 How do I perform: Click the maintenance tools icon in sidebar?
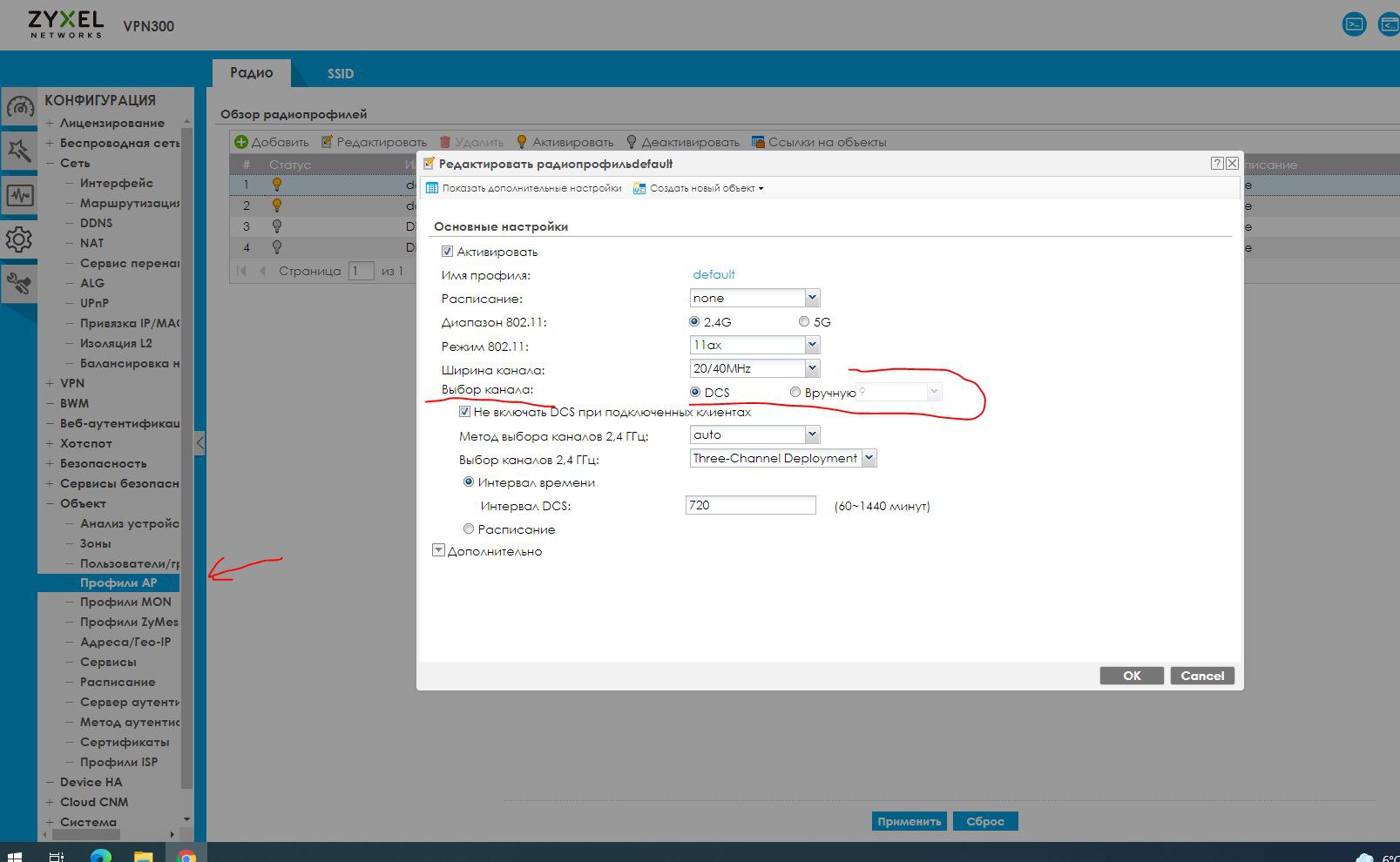[x=19, y=283]
